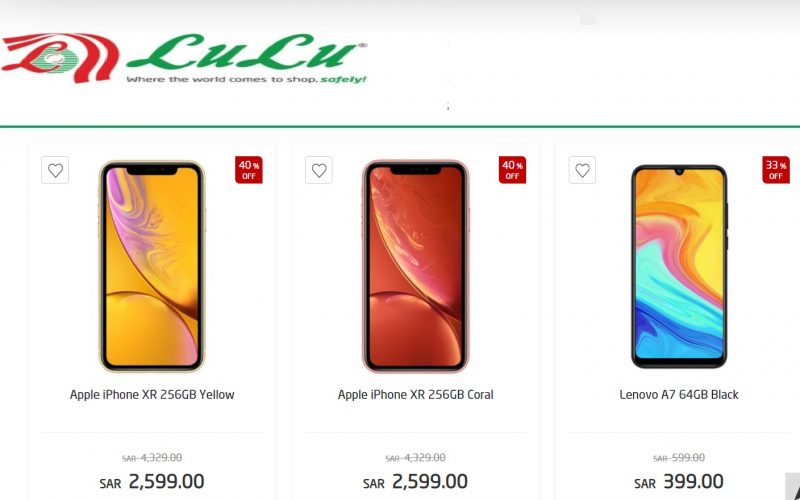
Task: Click SAR 2,599.00 price on coral iPhone
Action: [415, 482]
